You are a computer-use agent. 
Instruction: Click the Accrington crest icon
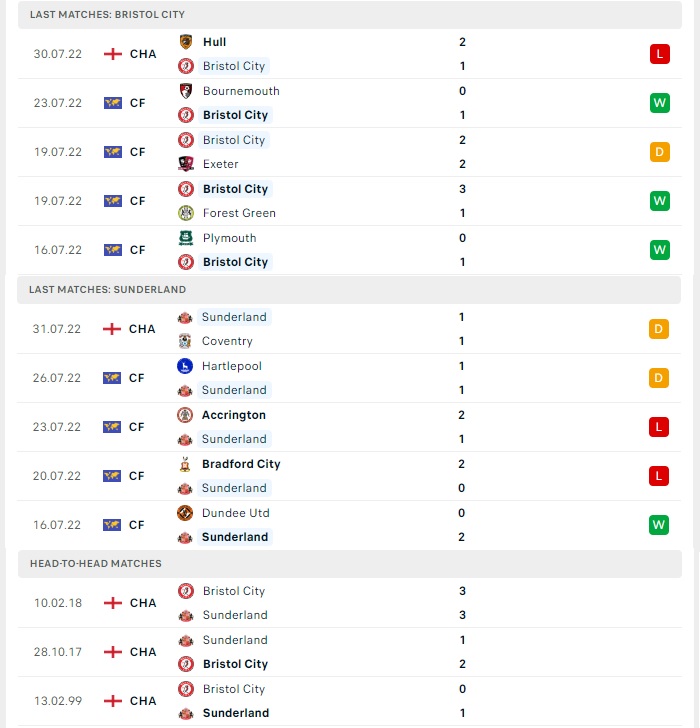click(185, 415)
